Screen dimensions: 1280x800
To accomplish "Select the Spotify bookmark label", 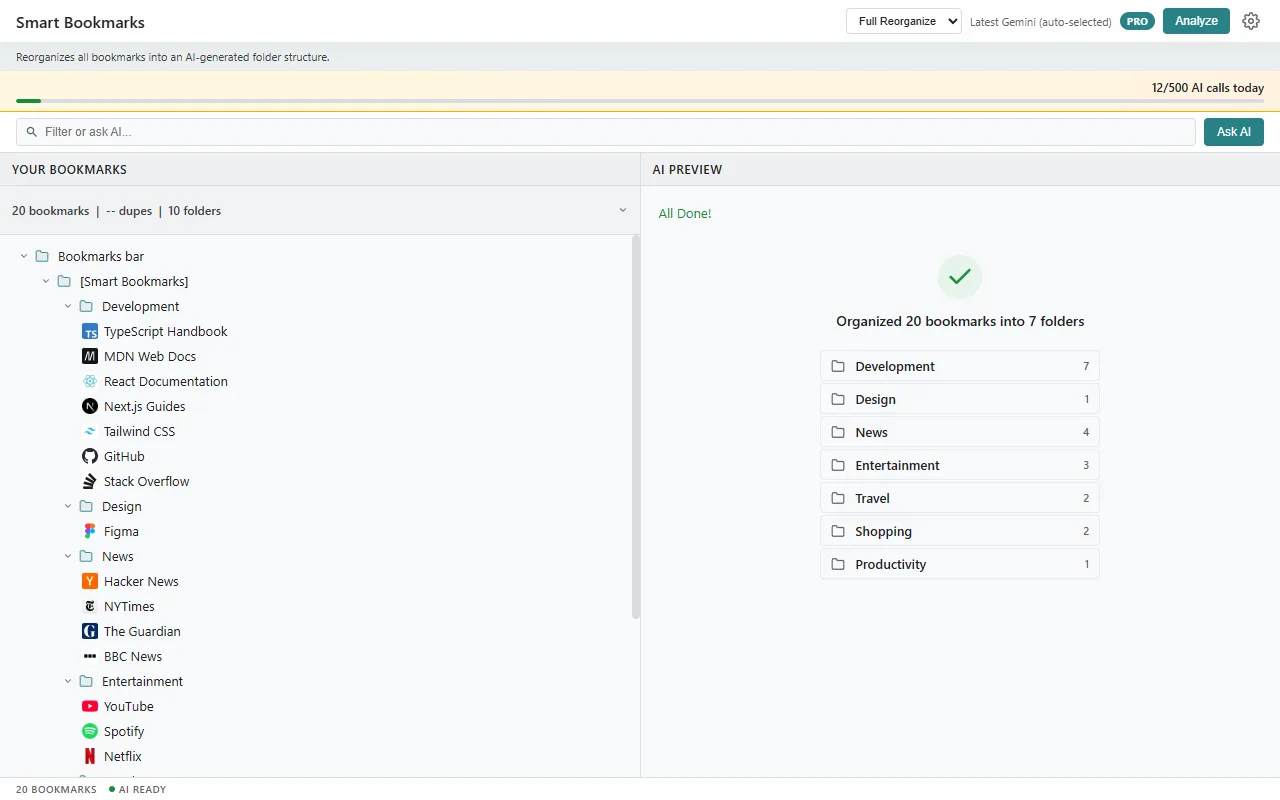I will click(x=124, y=731).
